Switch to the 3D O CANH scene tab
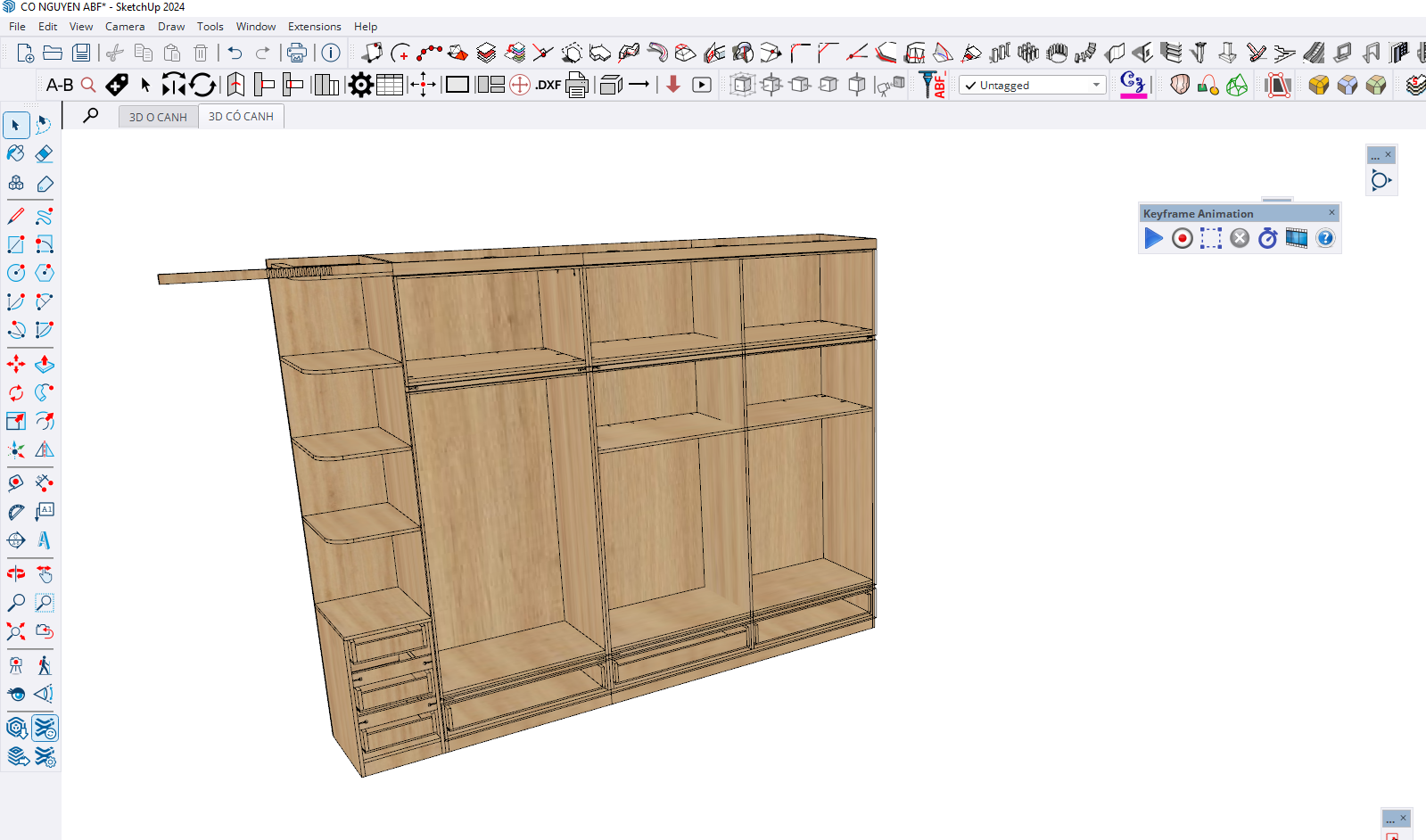This screenshot has width=1426, height=840. point(158,117)
